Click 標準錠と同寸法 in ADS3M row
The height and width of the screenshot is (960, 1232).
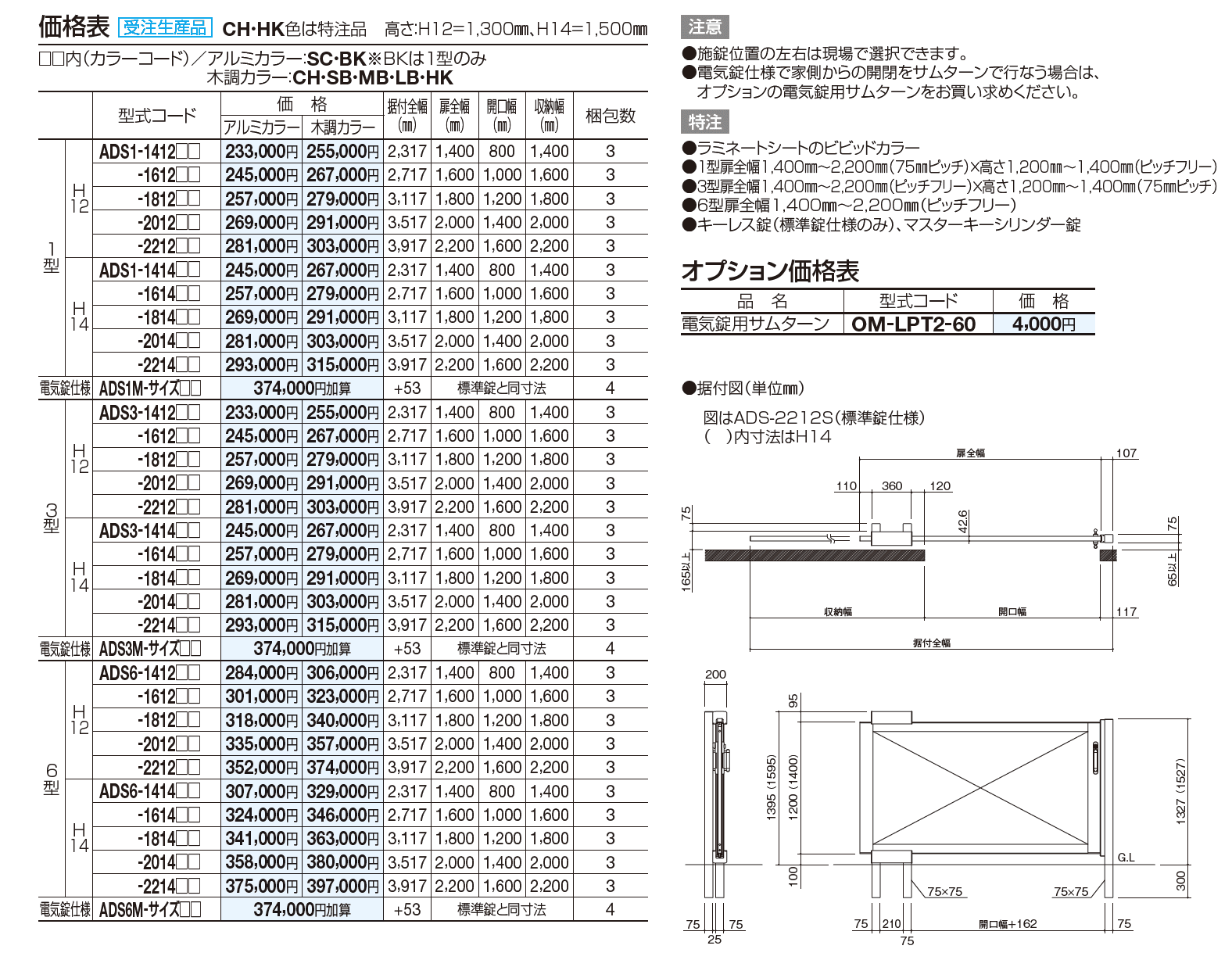pyautogui.click(x=501, y=649)
